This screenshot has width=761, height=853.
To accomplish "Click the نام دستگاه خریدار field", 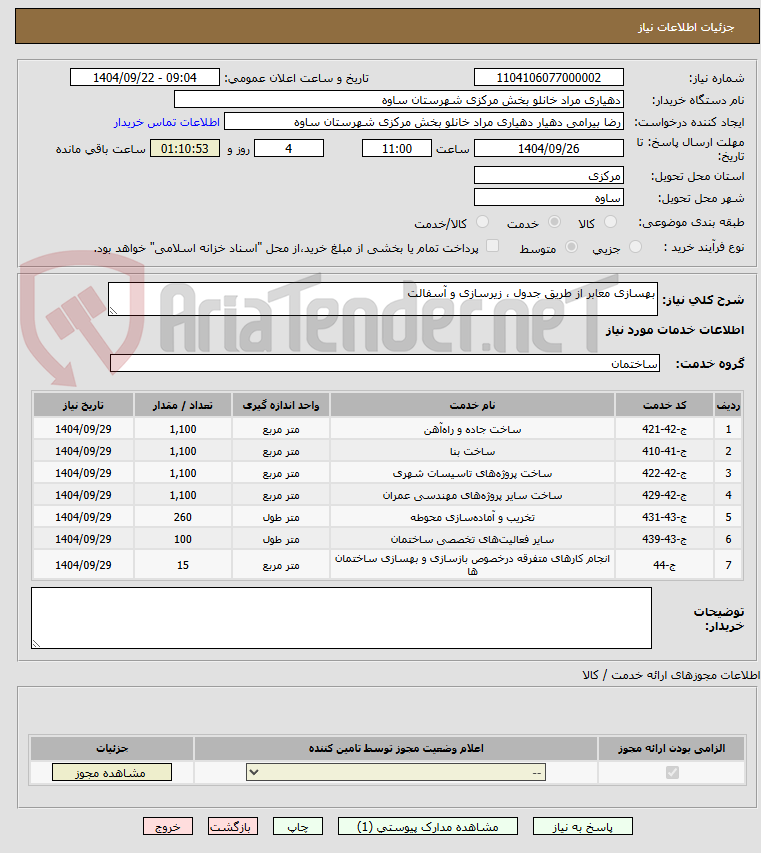I will point(399,100).
